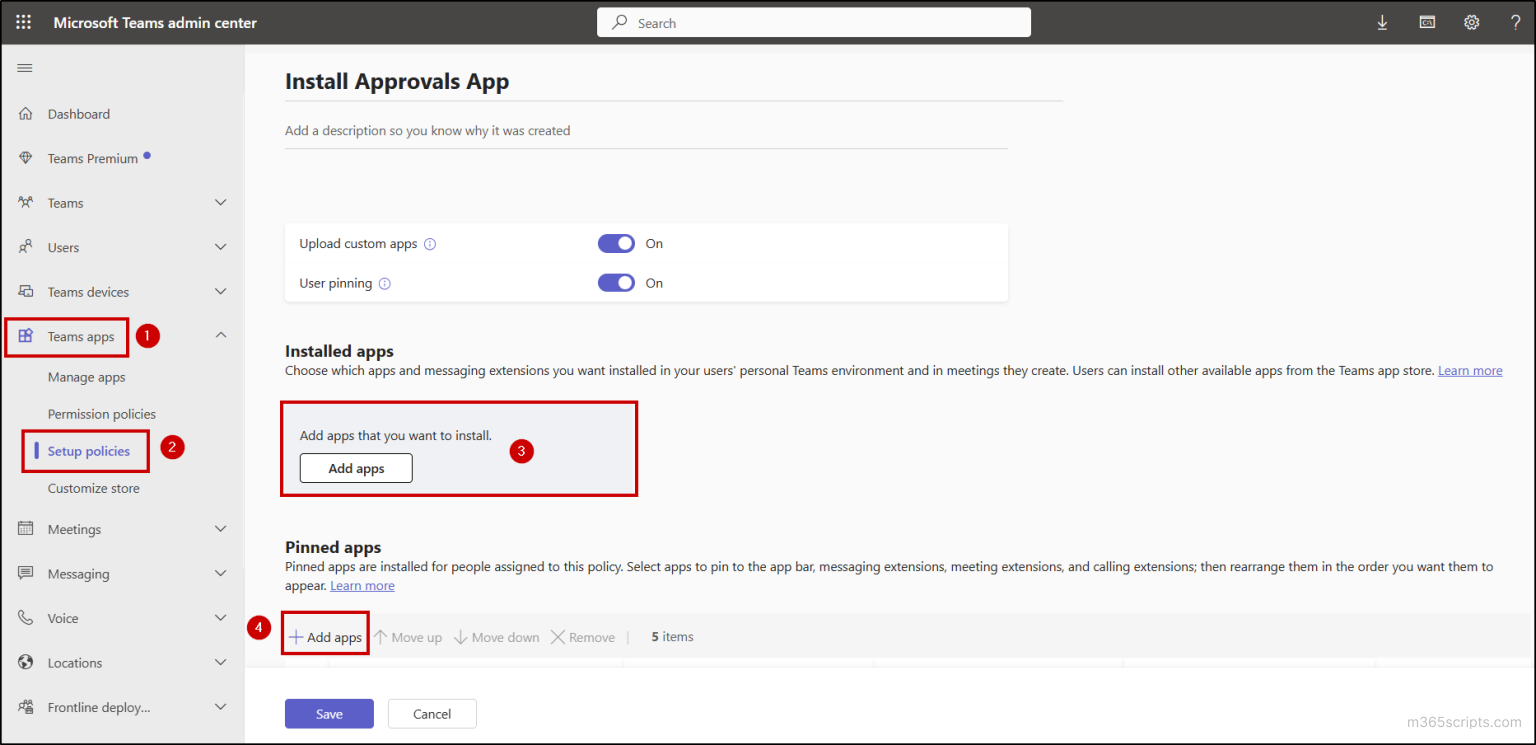Select Permission policies from the sidebar

point(102,413)
